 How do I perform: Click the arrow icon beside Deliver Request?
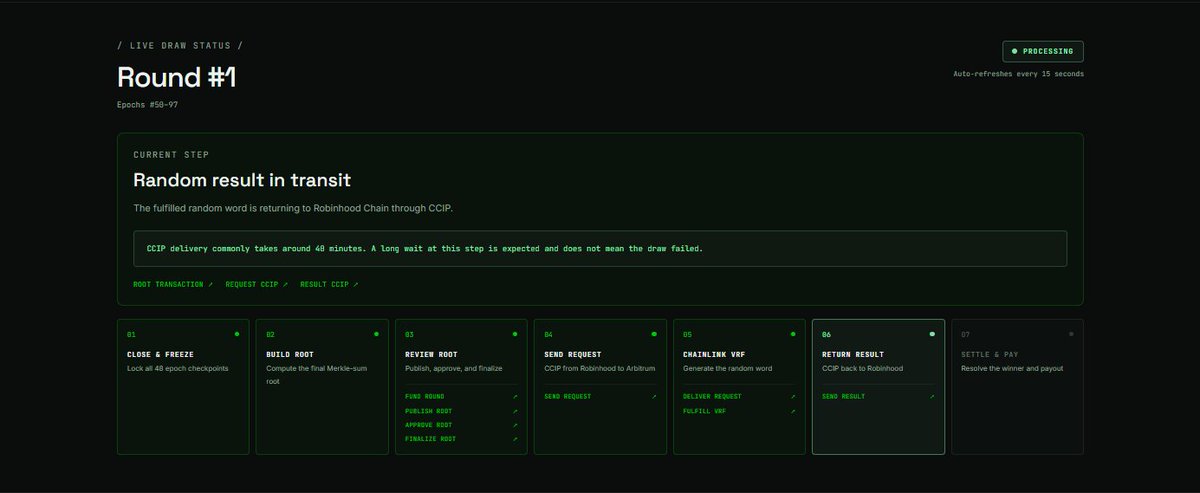point(793,397)
